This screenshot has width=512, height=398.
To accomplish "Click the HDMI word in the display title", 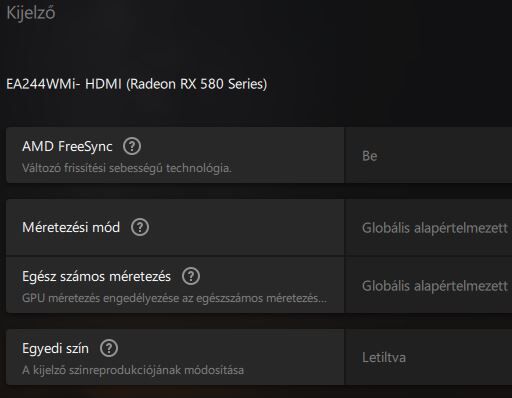I will click(103, 84).
